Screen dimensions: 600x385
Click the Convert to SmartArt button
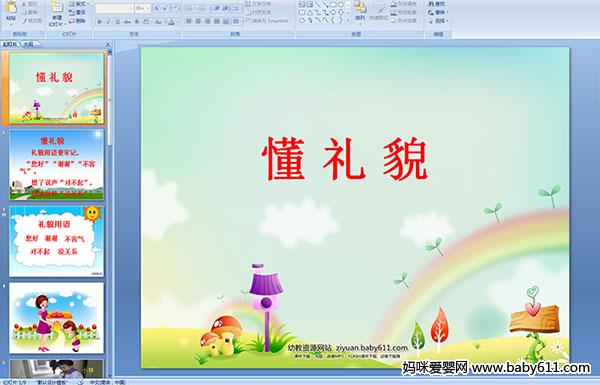click(269, 21)
